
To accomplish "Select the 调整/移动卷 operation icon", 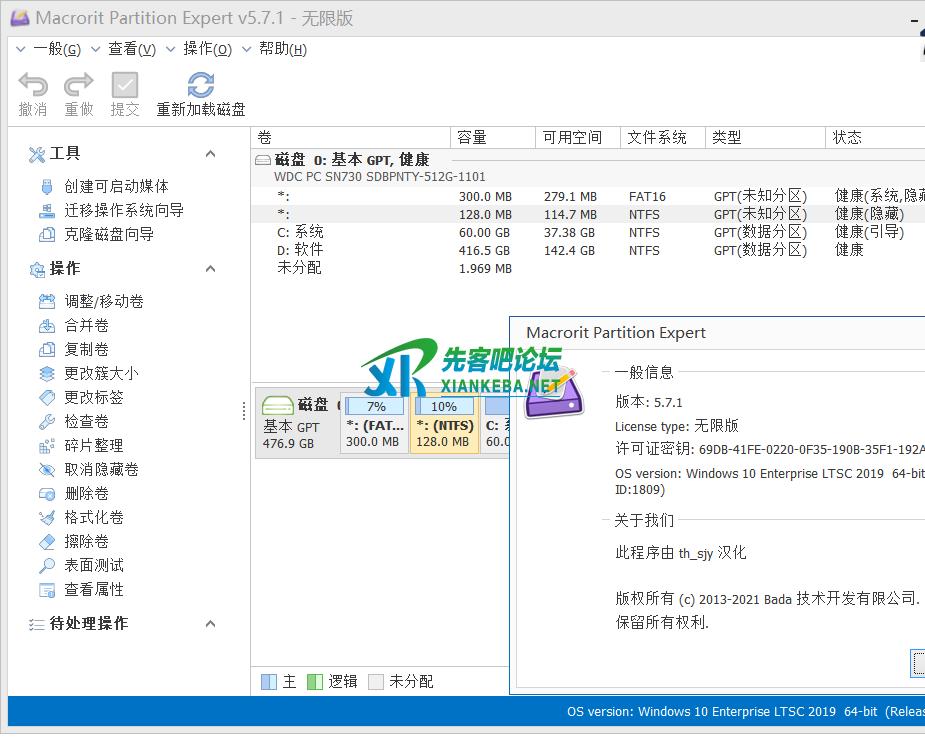I will (46, 301).
